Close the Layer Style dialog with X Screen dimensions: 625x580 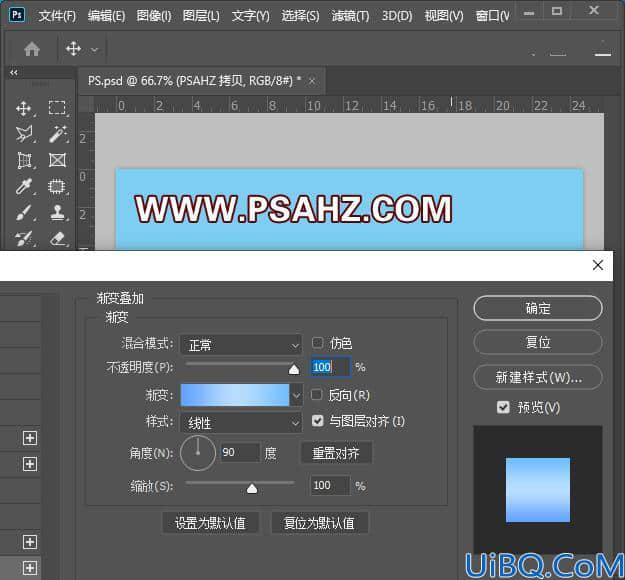click(597, 265)
